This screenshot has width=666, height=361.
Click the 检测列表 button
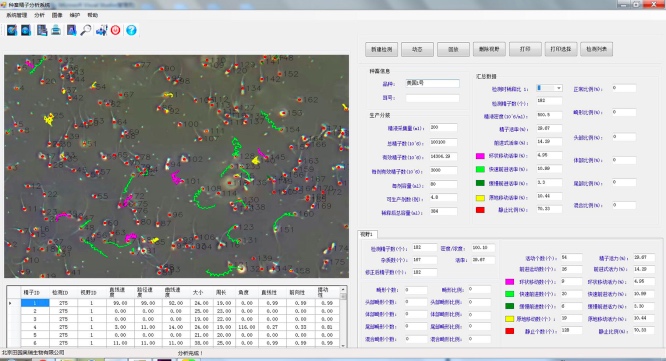tap(597, 49)
